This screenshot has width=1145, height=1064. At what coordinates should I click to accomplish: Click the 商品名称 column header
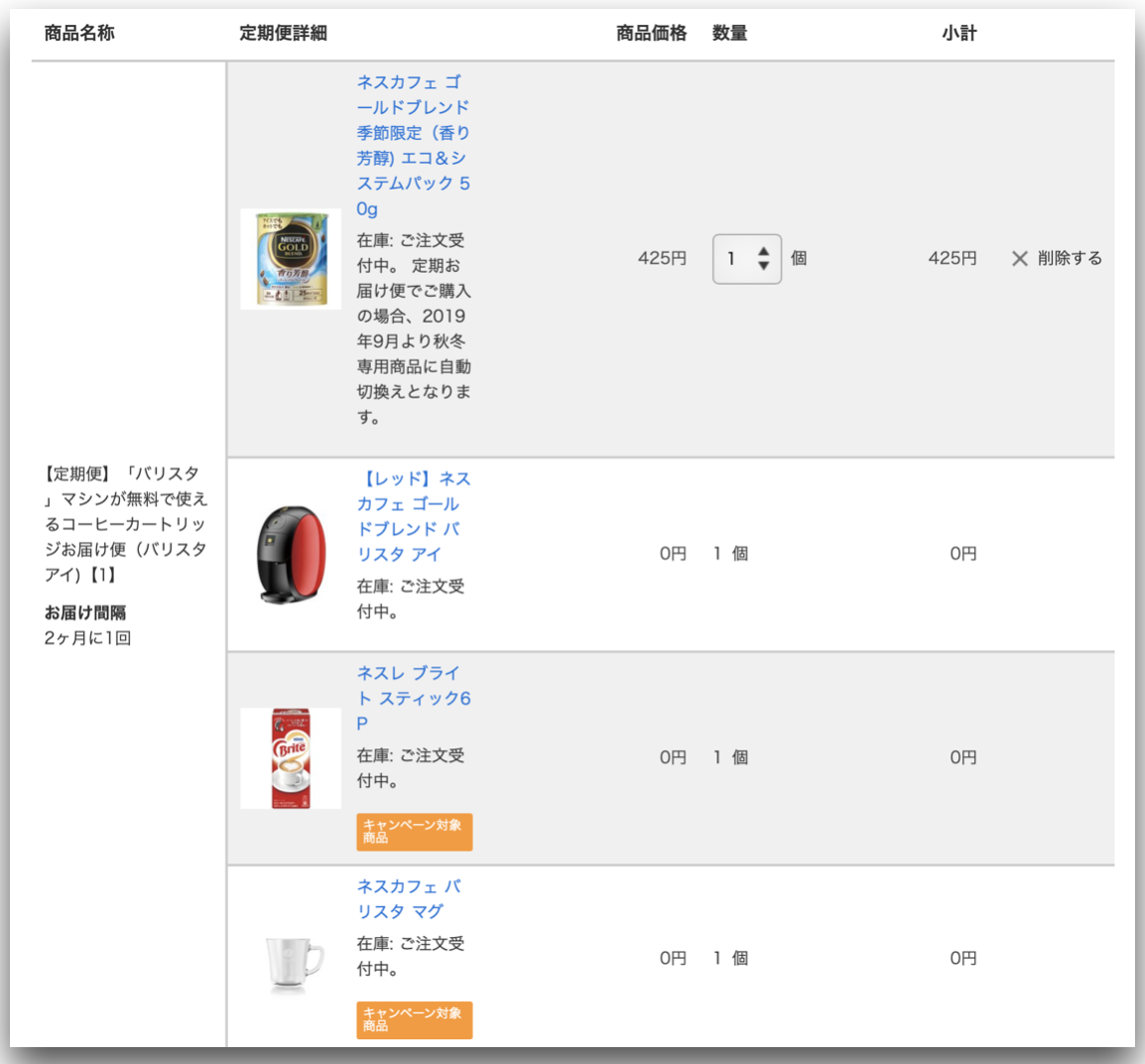click(79, 33)
